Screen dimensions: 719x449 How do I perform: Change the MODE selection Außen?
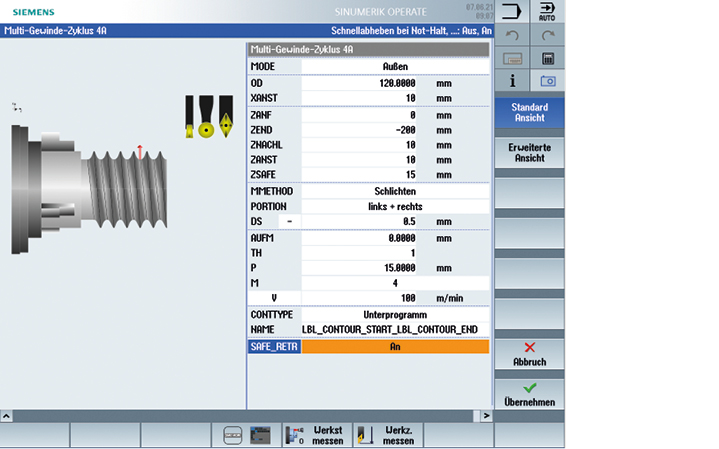pos(395,67)
